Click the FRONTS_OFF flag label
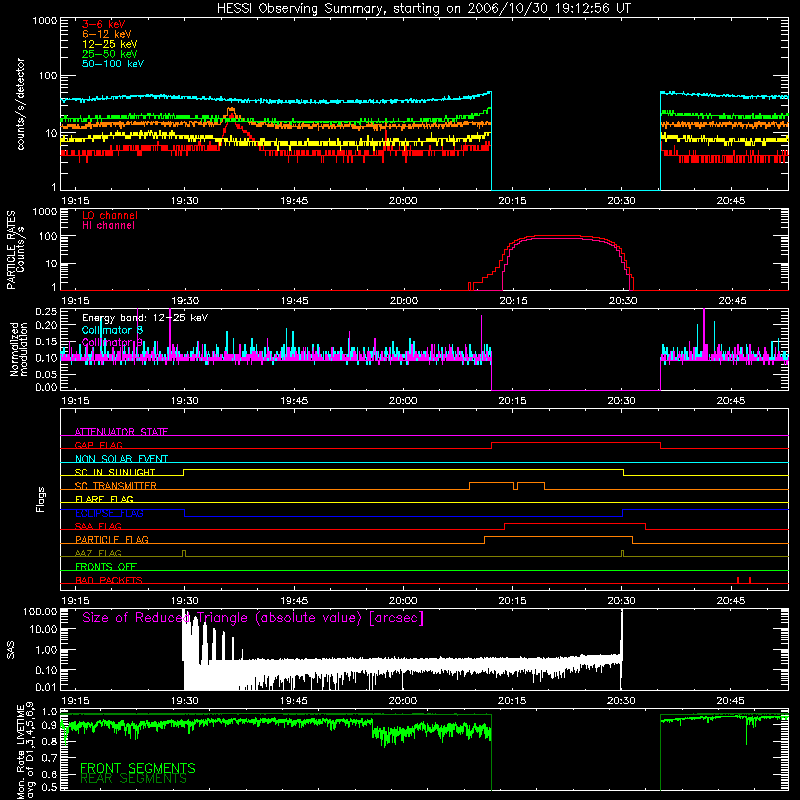 (106, 566)
